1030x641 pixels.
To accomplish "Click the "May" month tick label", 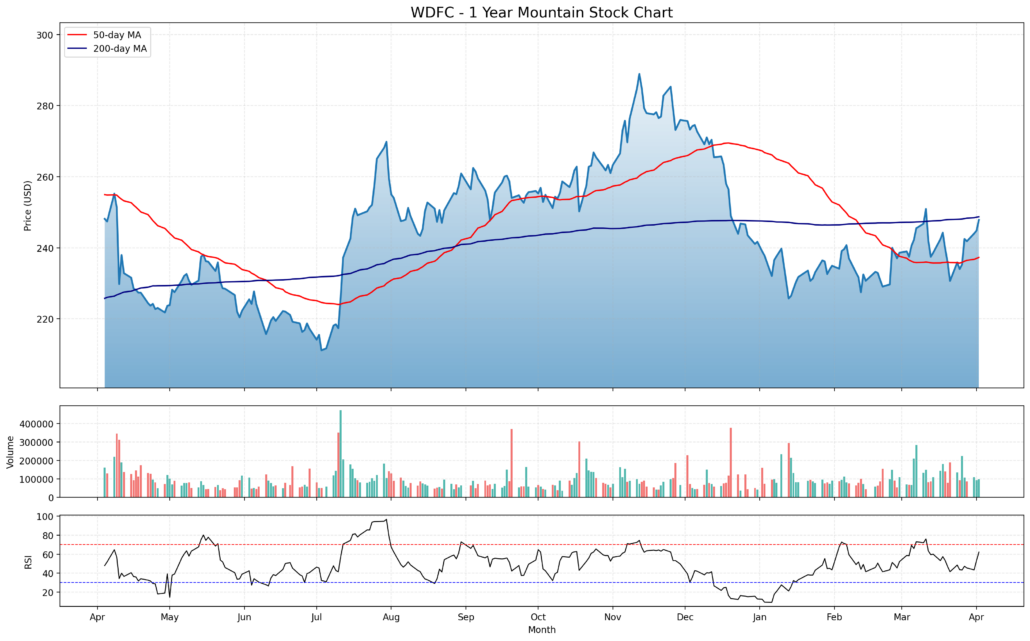I will tap(169, 617).
